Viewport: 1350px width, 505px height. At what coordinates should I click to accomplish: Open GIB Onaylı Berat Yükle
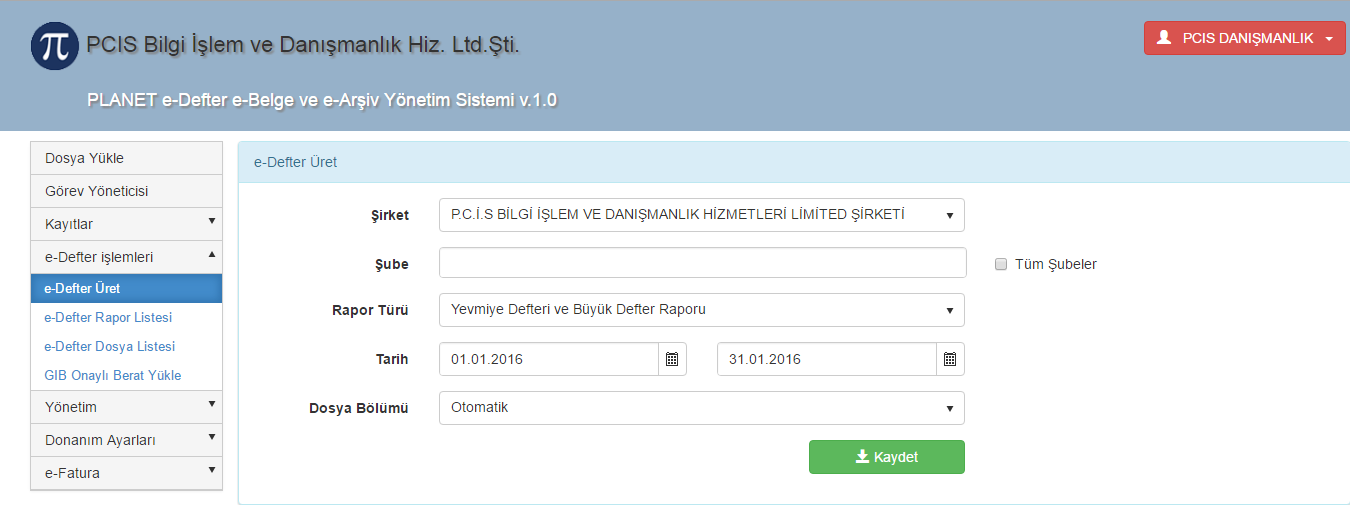[x=113, y=375]
